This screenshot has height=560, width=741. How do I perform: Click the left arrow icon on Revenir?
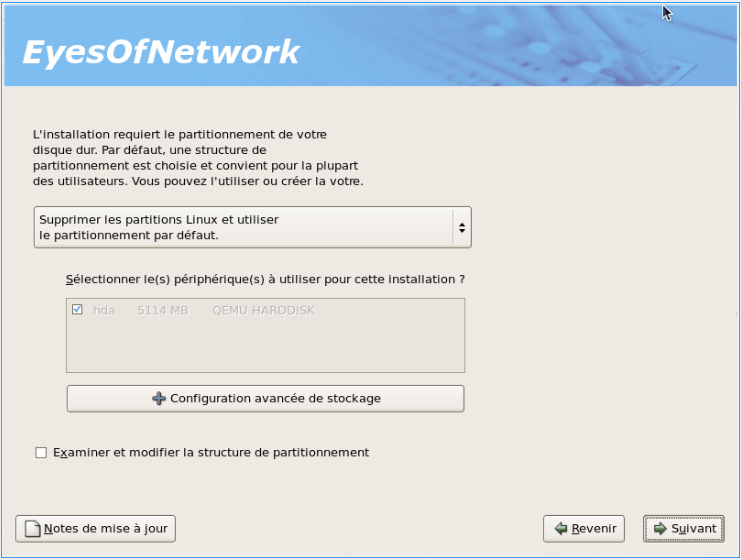(x=561, y=528)
